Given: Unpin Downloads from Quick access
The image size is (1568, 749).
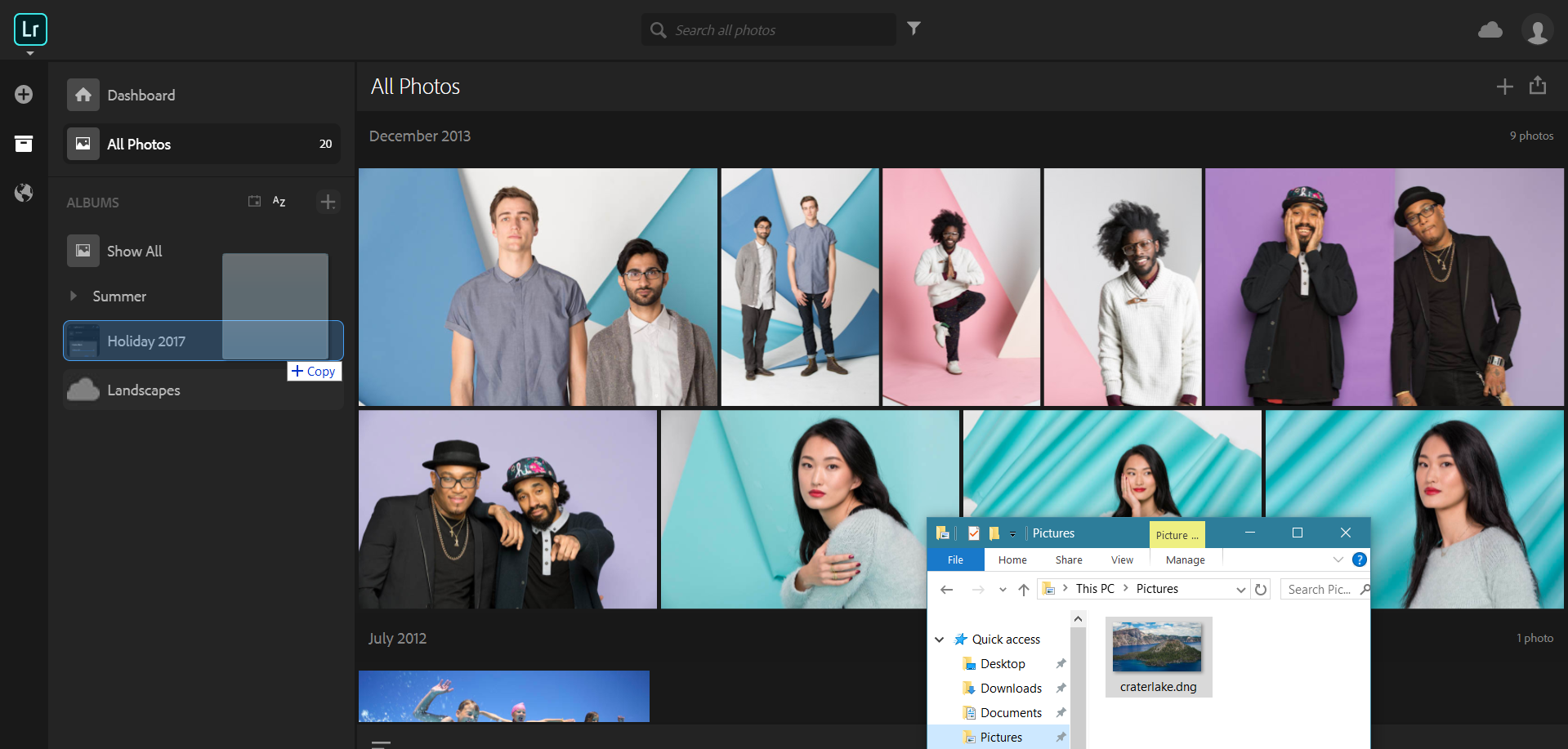Looking at the screenshot, I should (1061, 688).
